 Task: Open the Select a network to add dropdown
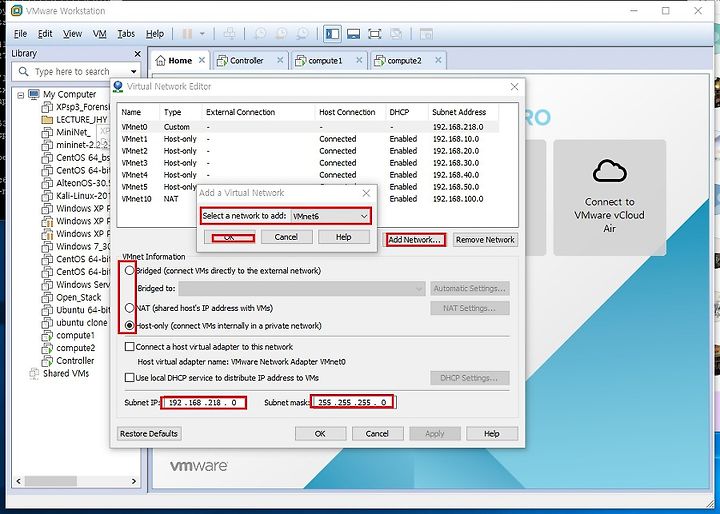(330, 216)
